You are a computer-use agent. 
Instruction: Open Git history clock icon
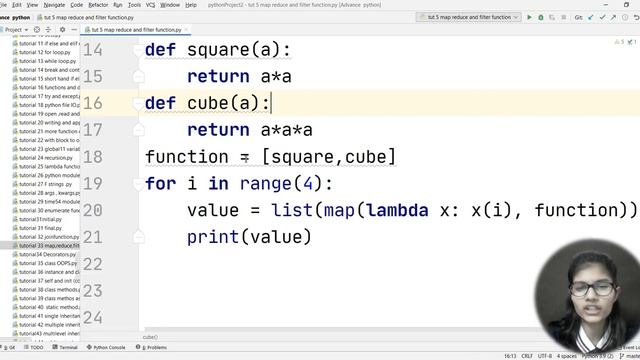(625, 18)
